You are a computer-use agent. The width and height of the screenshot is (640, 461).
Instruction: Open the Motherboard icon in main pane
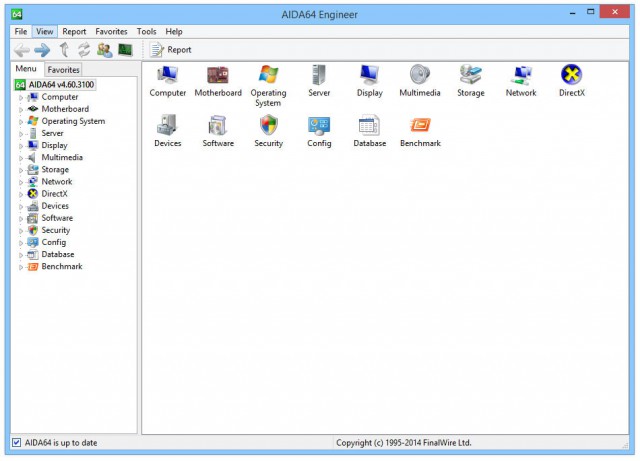click(218, 75)
